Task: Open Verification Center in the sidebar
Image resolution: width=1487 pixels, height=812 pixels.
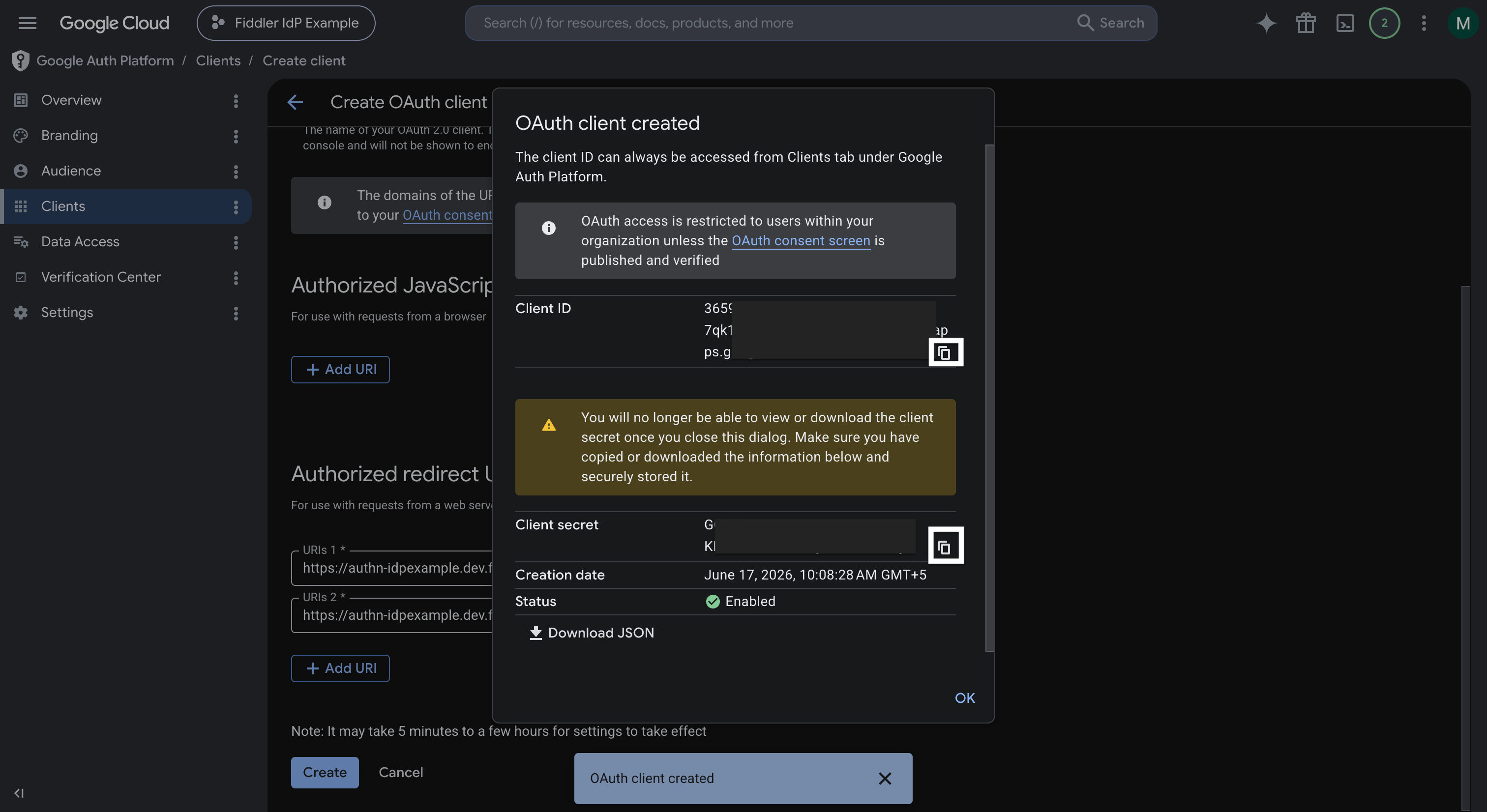Action: point(101,277)
